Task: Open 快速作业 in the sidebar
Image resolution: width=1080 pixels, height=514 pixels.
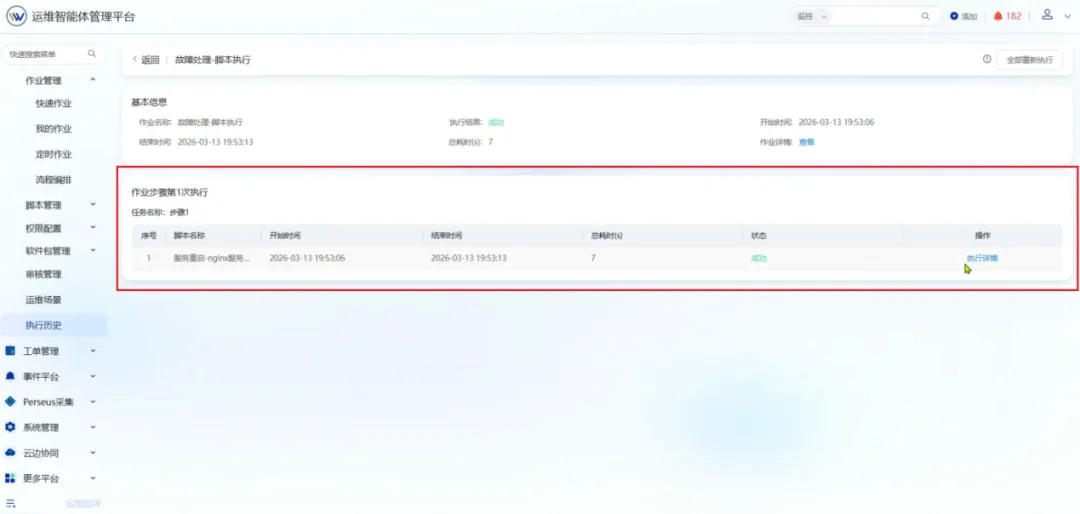Action: click(54, 104)
